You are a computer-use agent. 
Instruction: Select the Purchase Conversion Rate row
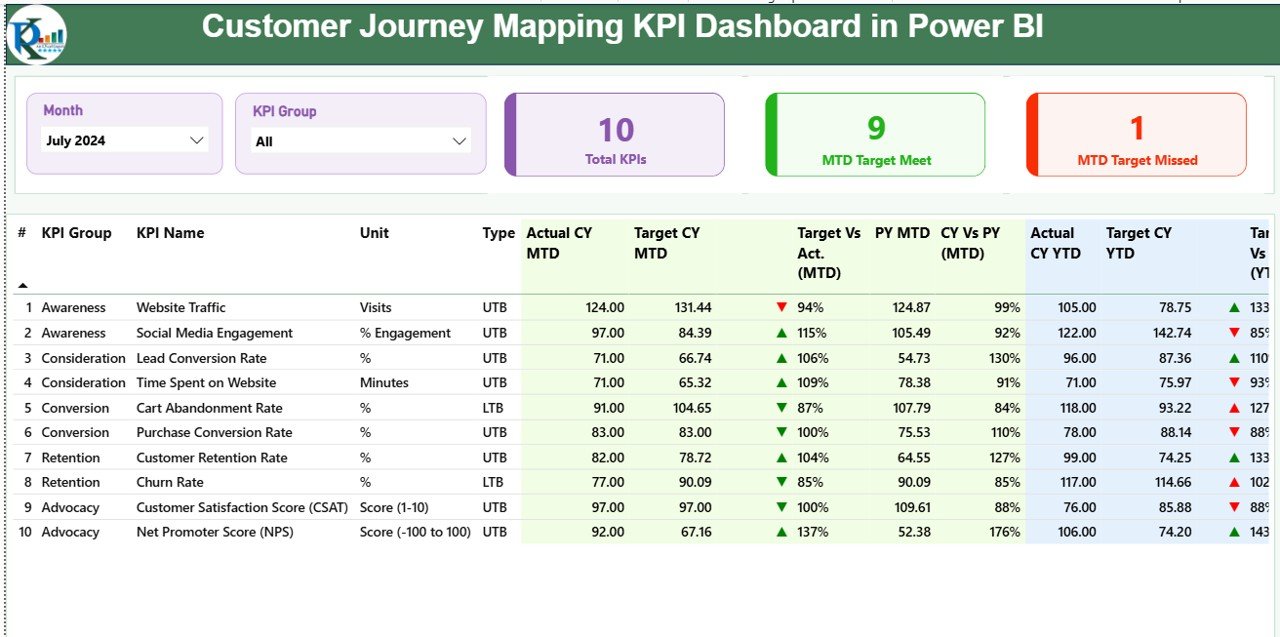[x=215, y=432]
